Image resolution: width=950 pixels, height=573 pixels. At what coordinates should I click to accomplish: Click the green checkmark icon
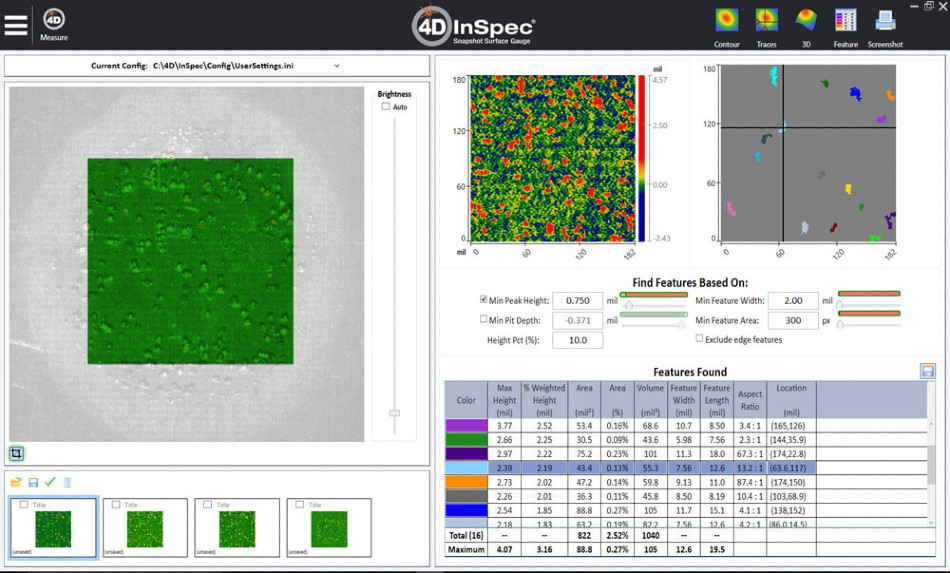(50, 483)
